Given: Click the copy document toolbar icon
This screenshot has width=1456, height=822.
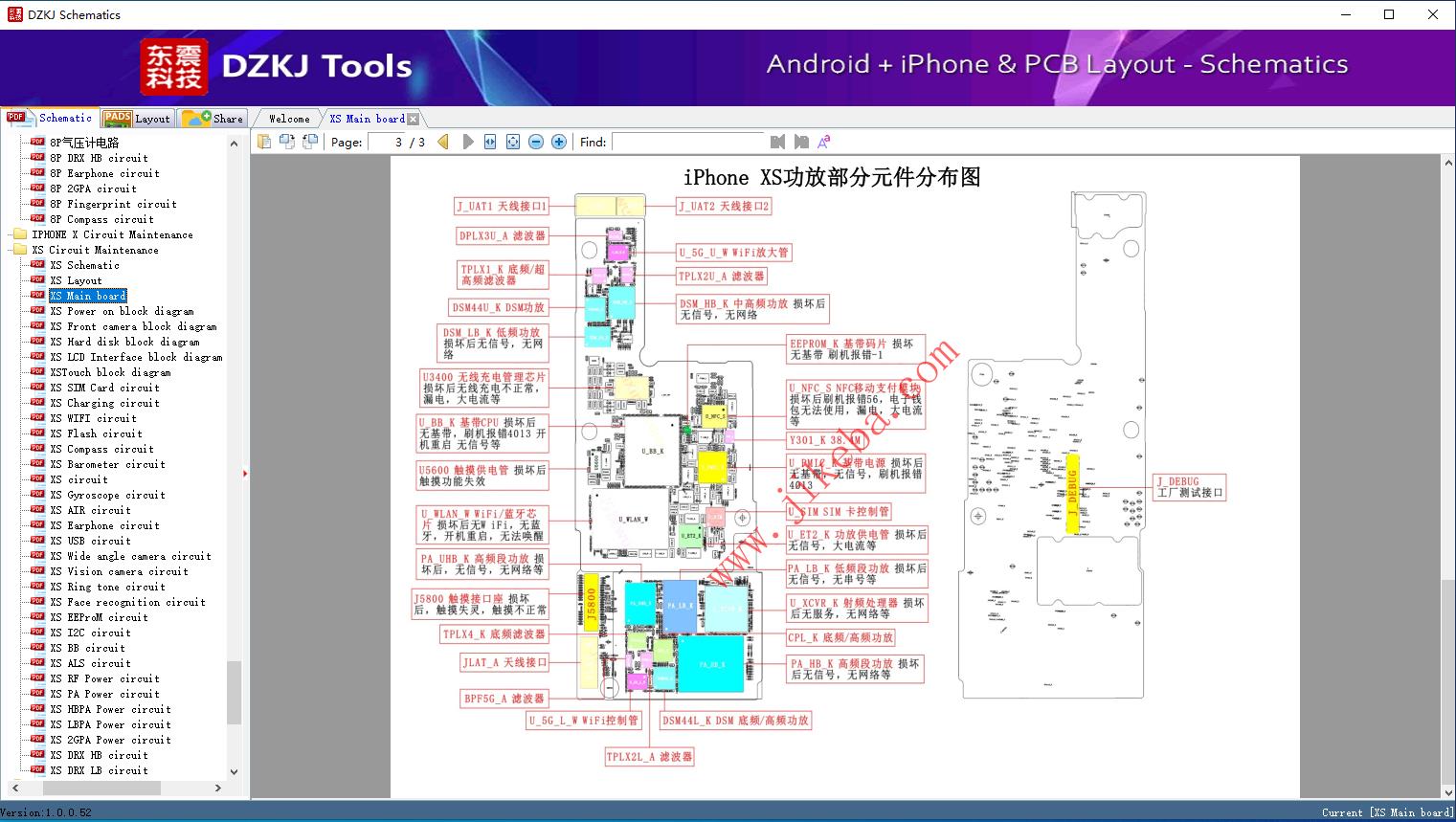Looking at the screenshot, I should pos(264,142).
